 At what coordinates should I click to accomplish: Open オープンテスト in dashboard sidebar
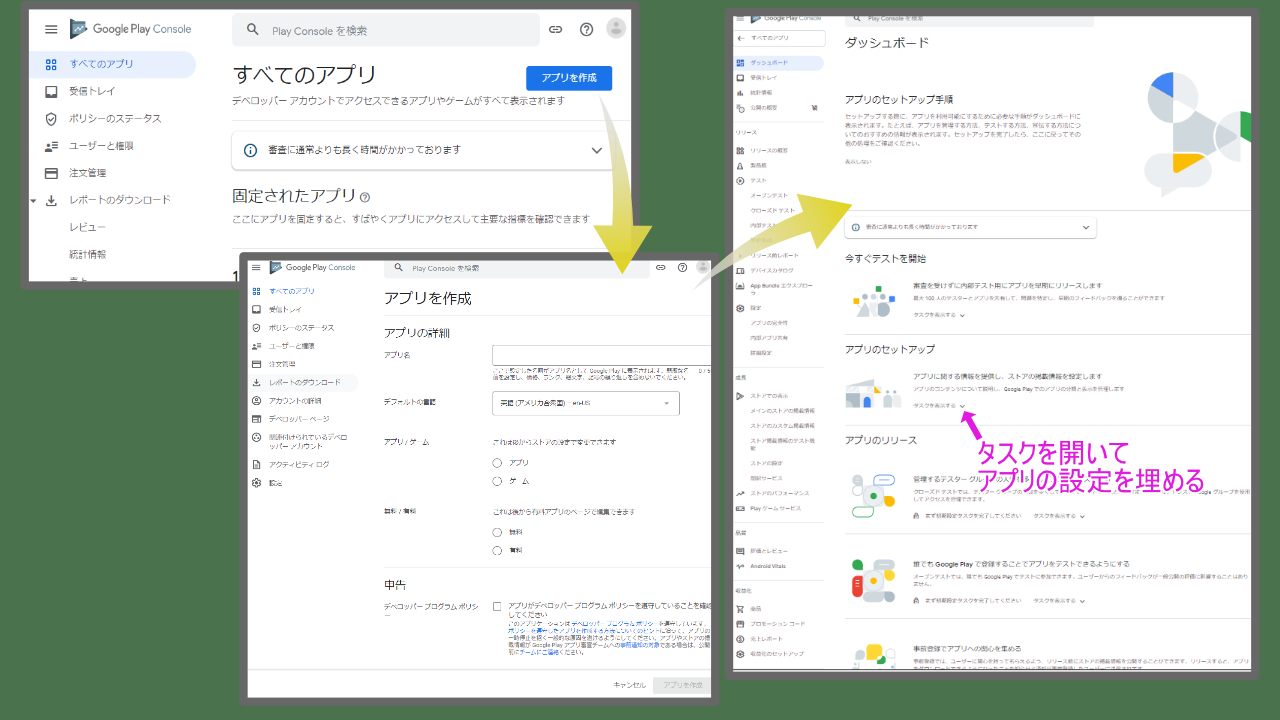(x=770, y=196)
